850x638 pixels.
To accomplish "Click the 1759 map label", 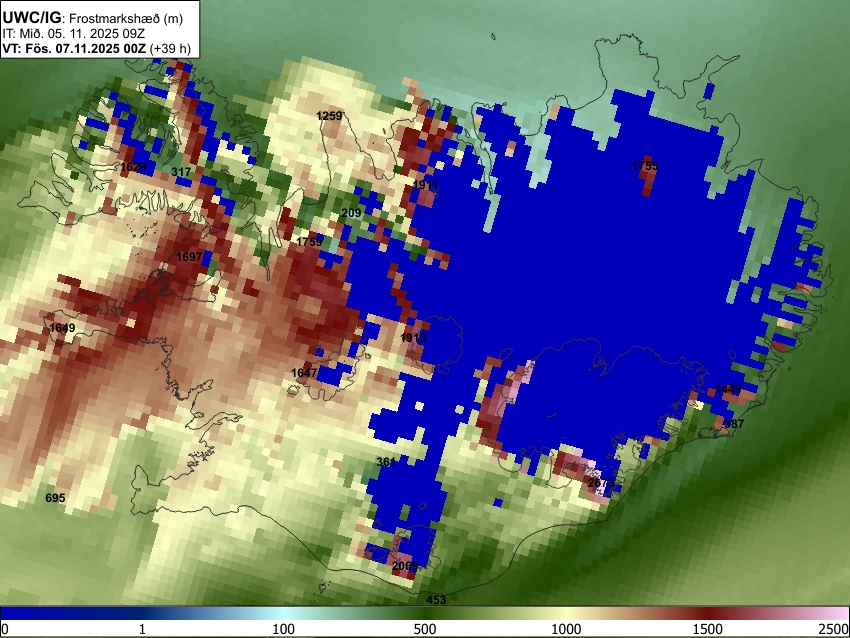I will pos(310,242).
